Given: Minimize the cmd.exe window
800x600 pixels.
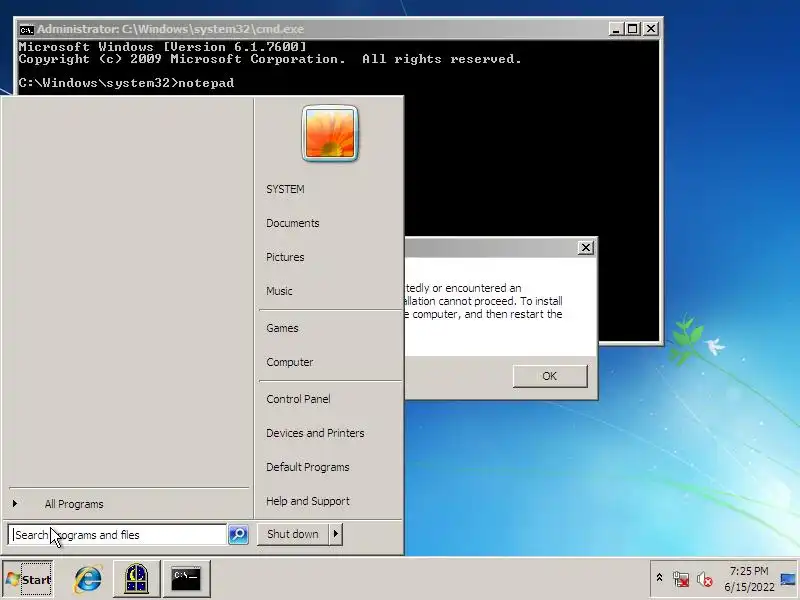Looking at the screenshot, I should click(x=616, y=29).
